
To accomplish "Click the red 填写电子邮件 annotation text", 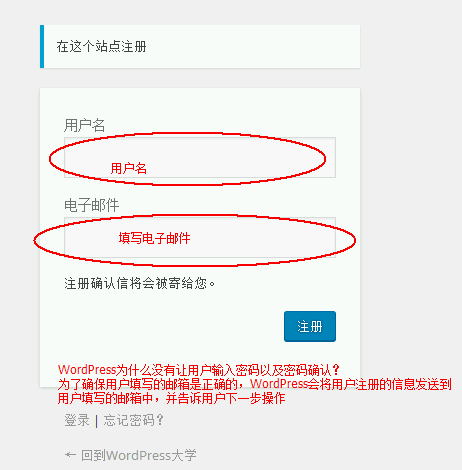I will tap(154, 238).
